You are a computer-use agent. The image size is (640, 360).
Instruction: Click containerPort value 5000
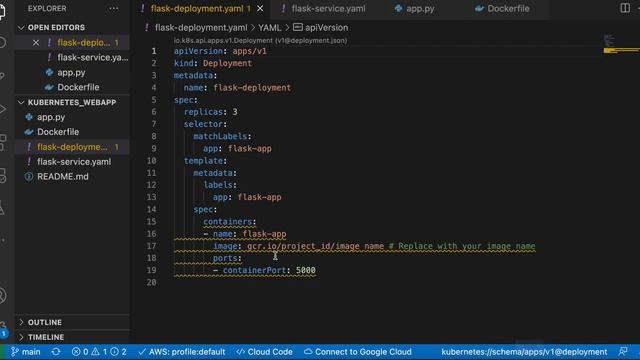coord(306,270)
